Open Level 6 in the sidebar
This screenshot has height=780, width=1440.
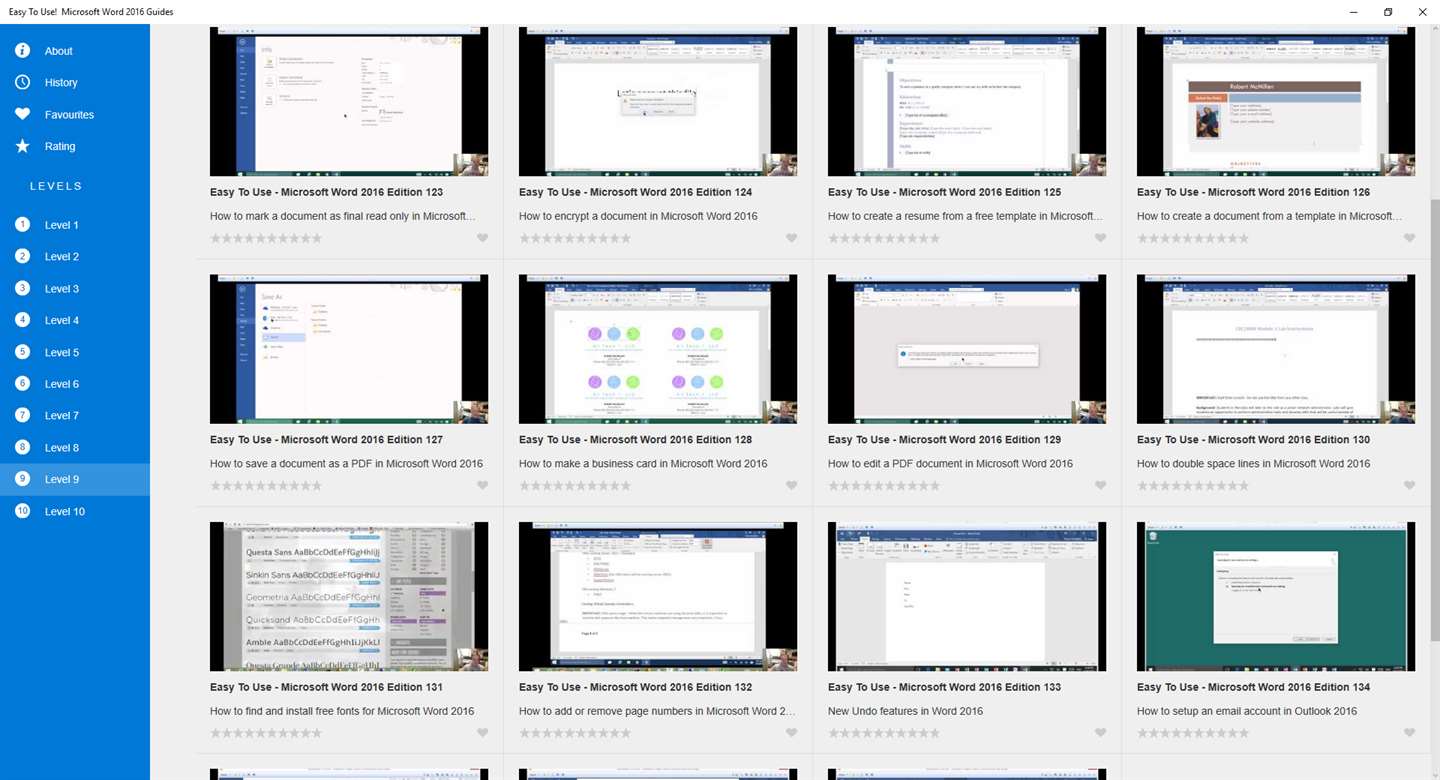pyautogui.click(x=75, y=384)
